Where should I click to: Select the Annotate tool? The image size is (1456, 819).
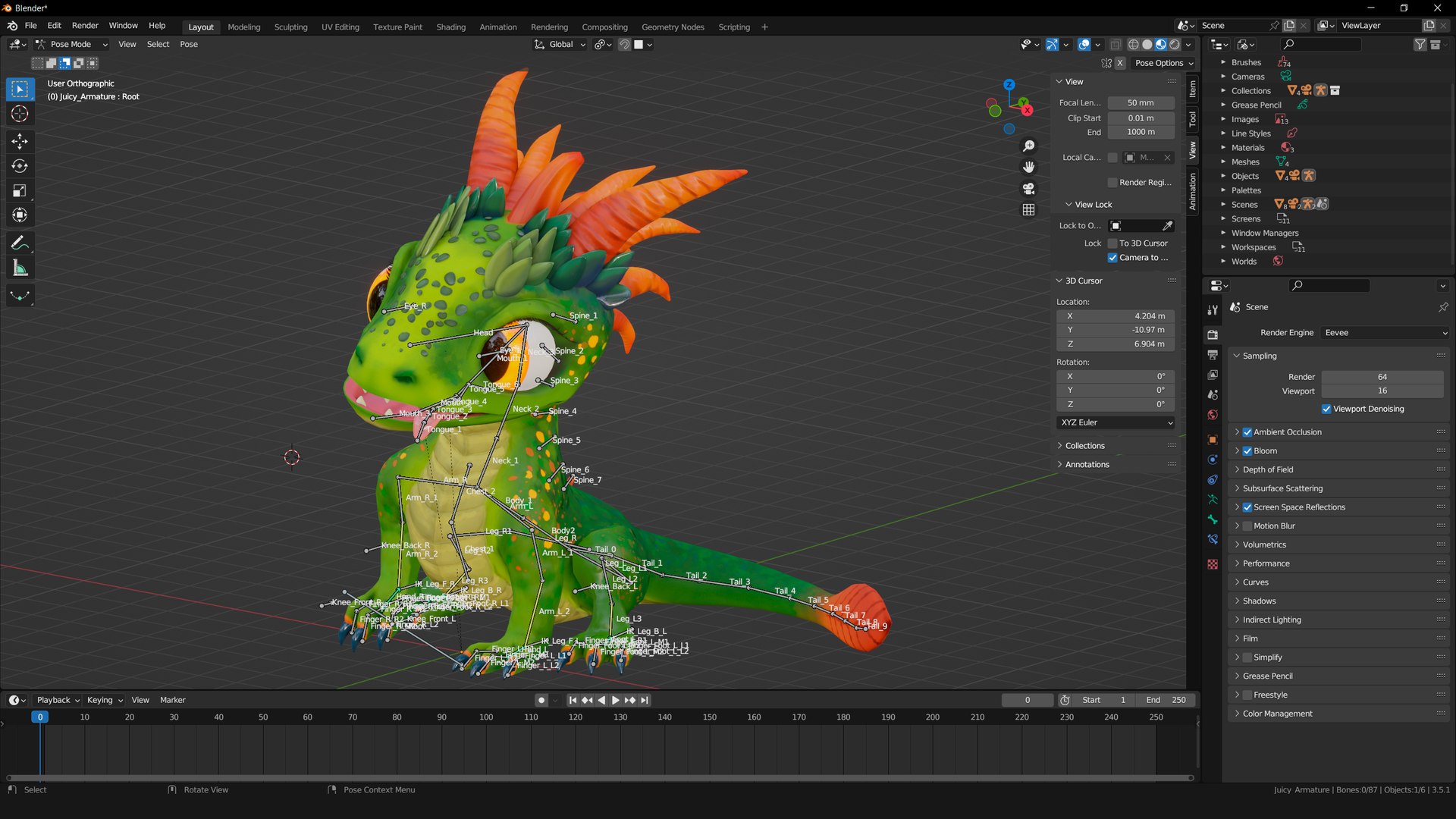click(20, 243)
